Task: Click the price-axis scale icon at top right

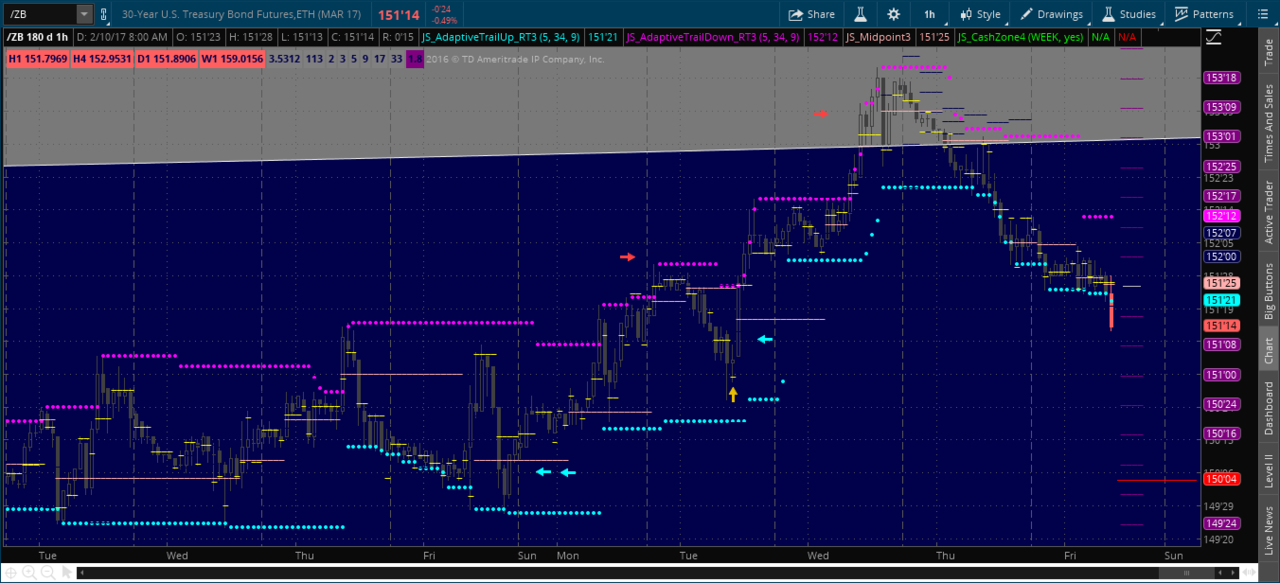Action: coord(1214,37)
